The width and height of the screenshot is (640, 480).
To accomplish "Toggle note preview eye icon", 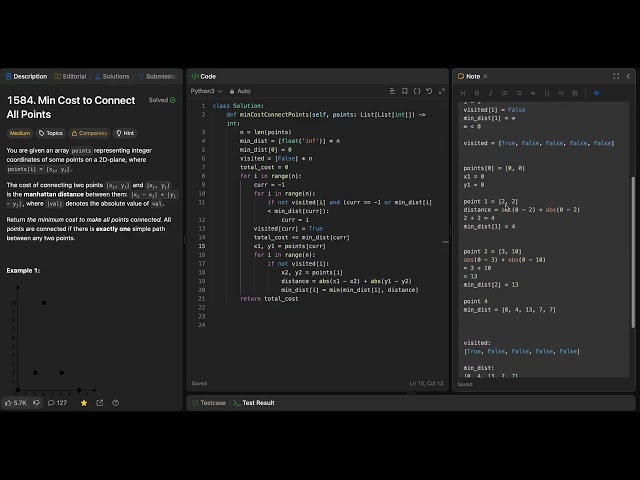I will (596, 93).
